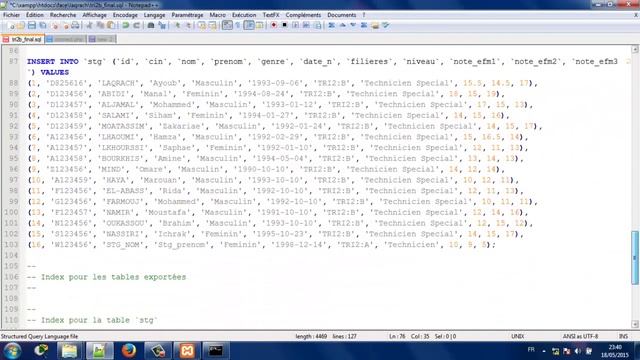The width and height of the screenshot is (640, 360).
Task: Play back the recorded macro
Action: [295, 26]
